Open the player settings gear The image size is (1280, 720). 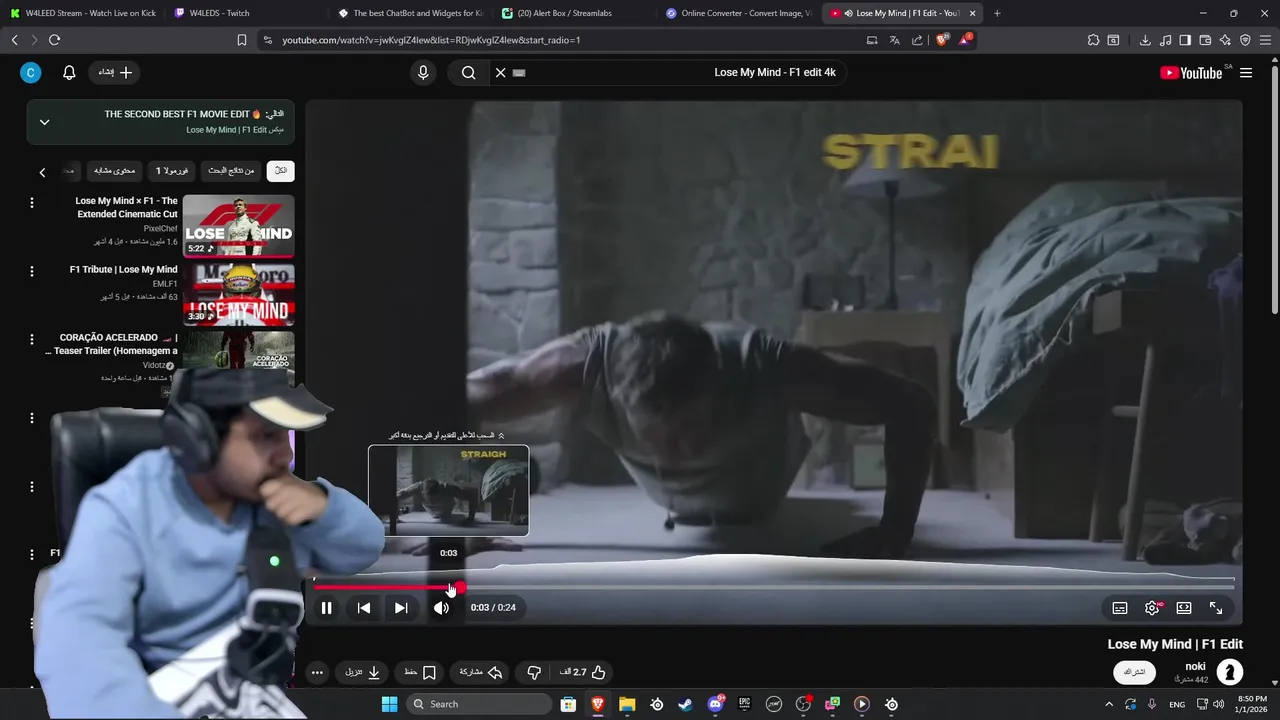coord(1152,608)
